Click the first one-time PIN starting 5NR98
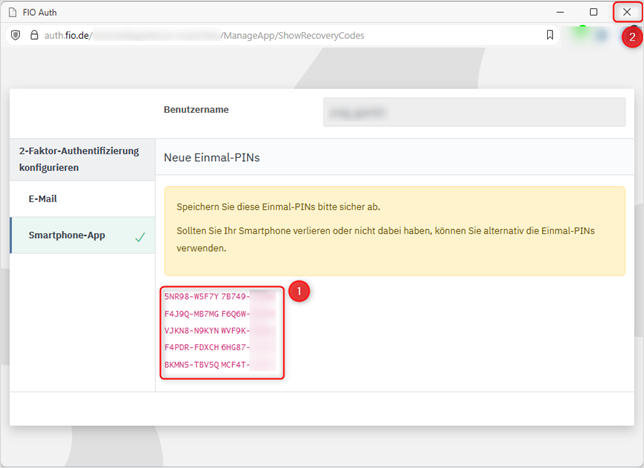Image resolution: width=644 pixels, height=468 pixels. tap(206, 297)
